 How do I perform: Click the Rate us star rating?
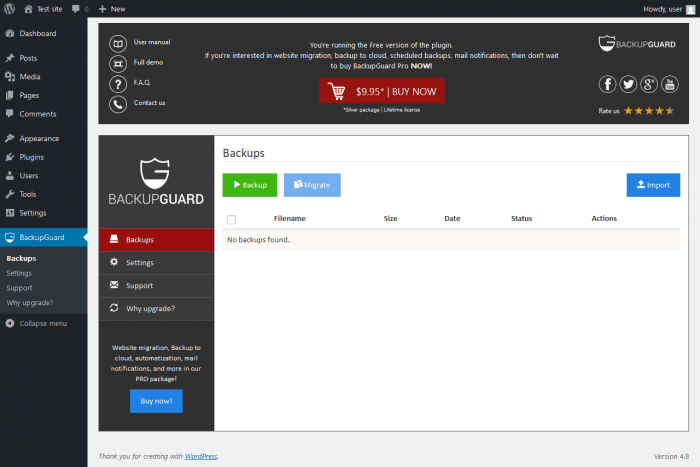click(649, 111)
